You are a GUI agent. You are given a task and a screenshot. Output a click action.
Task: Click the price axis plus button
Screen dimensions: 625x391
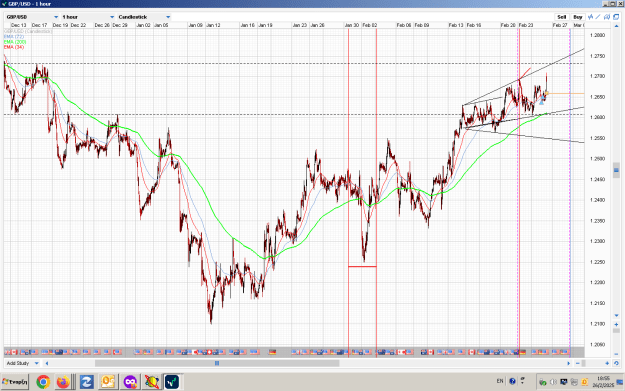616,324
